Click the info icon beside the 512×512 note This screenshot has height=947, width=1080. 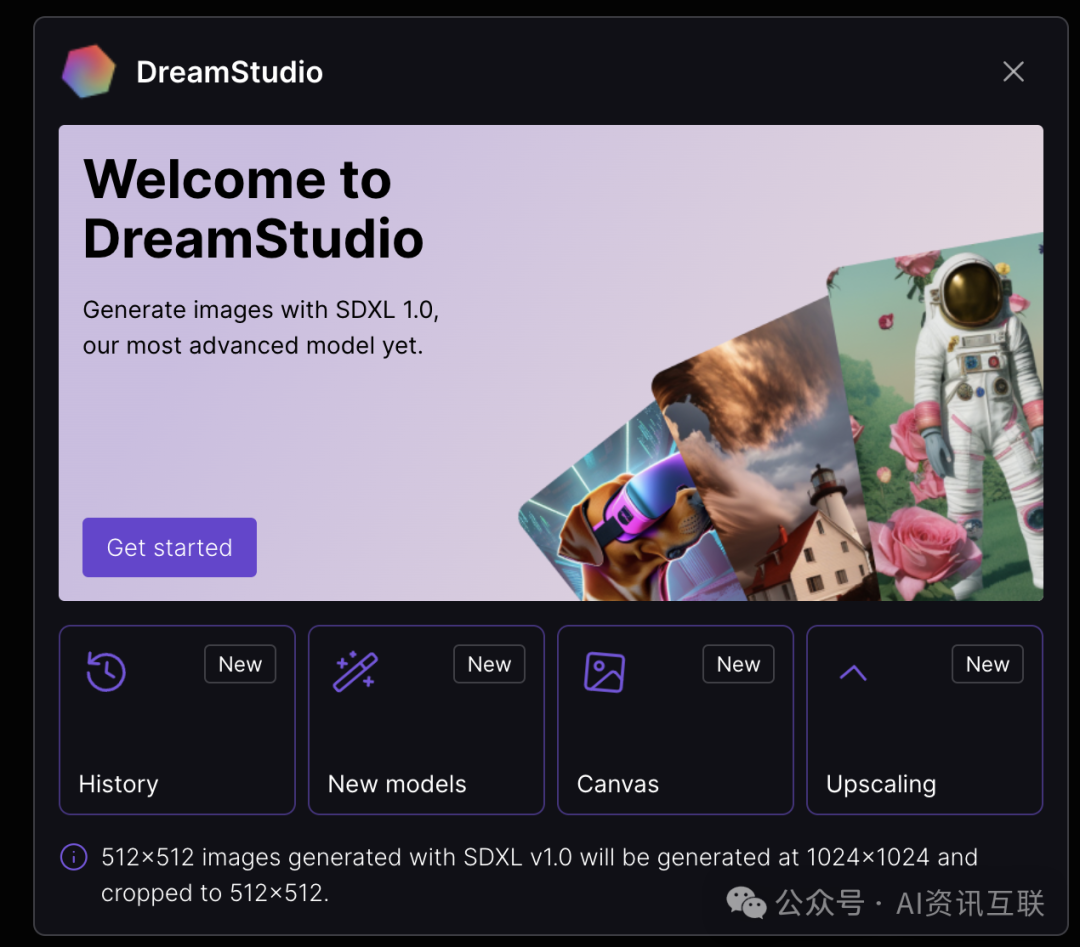coord(74,857)
